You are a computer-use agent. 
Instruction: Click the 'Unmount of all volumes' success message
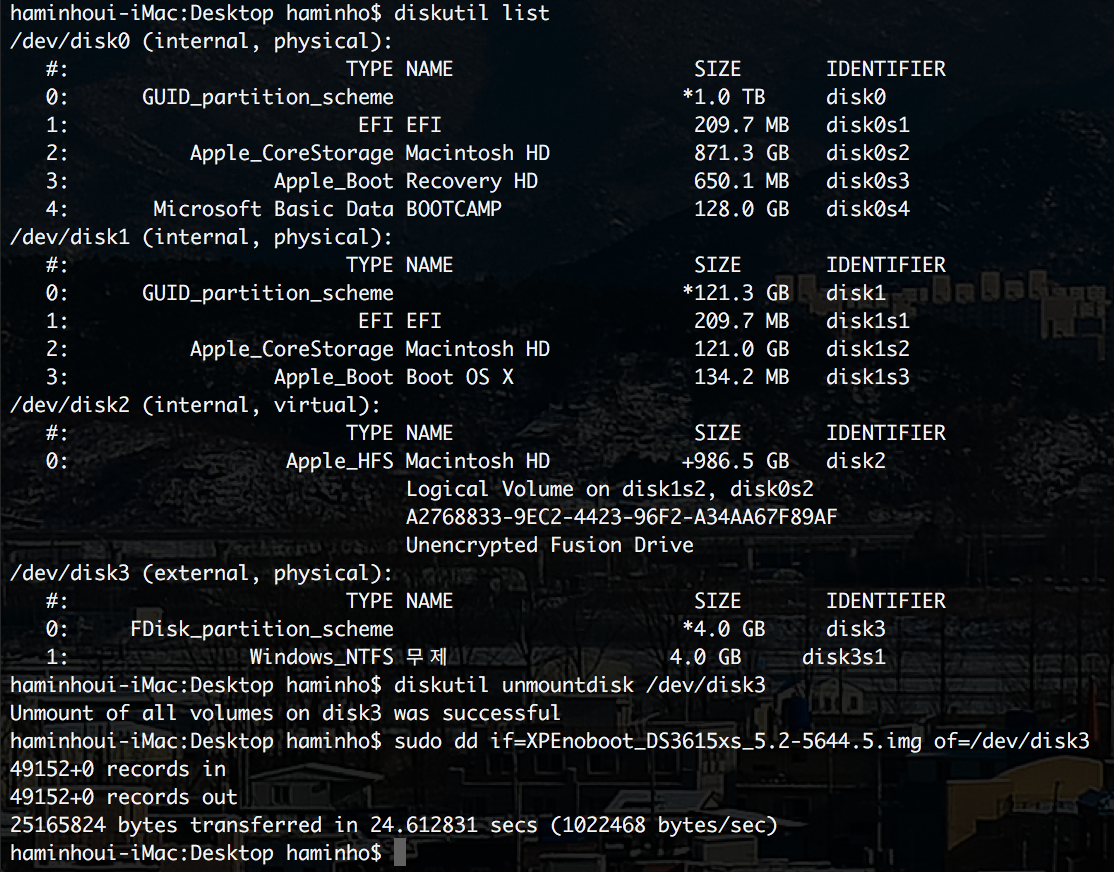tap(285, 713)
